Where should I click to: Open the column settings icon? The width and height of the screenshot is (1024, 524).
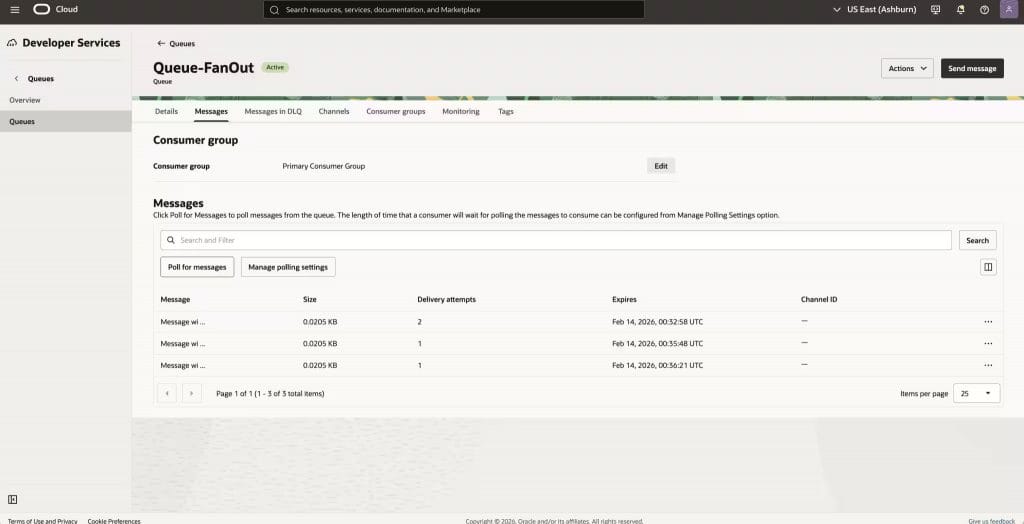[988, 267]
